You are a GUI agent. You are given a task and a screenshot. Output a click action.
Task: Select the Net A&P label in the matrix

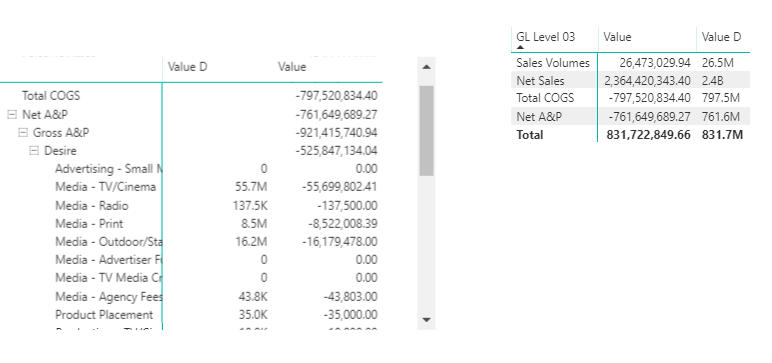[45, 115]
